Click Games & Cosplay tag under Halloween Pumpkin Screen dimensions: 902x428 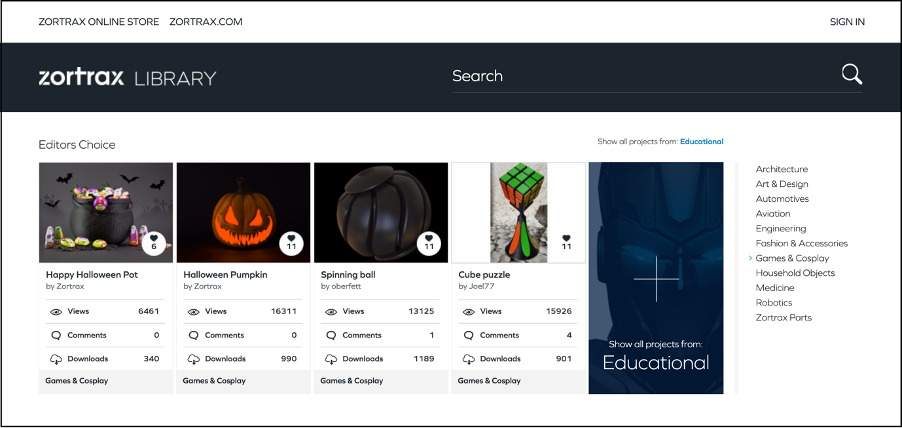click(214, 381)
